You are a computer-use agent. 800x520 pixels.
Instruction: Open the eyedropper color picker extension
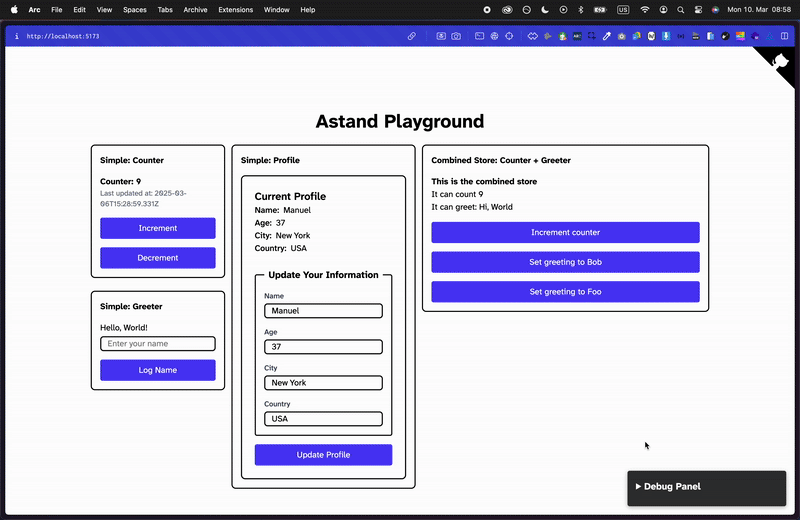[606, 36]
